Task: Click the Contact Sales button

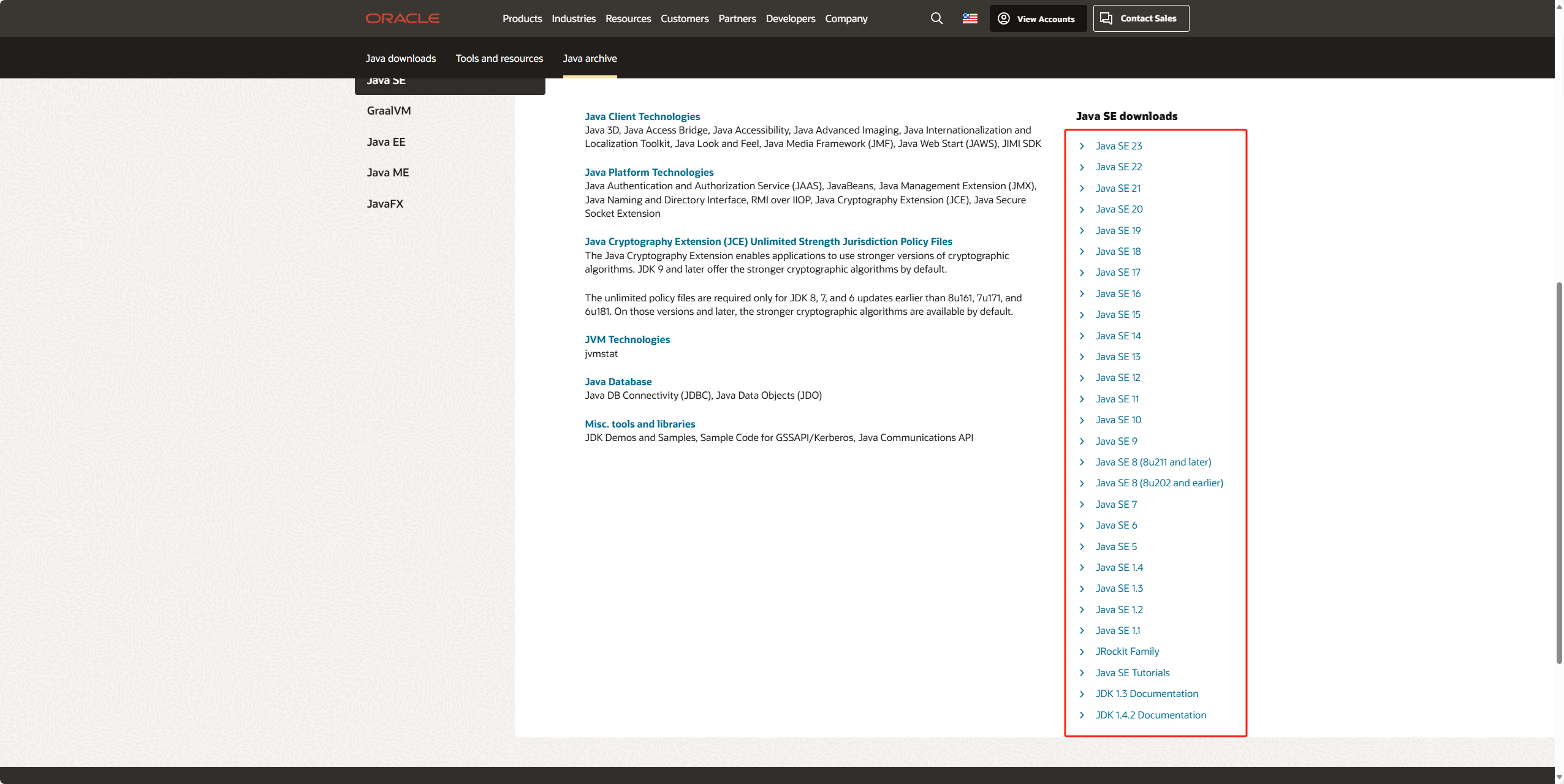Action: click(x=1141, y=18)
